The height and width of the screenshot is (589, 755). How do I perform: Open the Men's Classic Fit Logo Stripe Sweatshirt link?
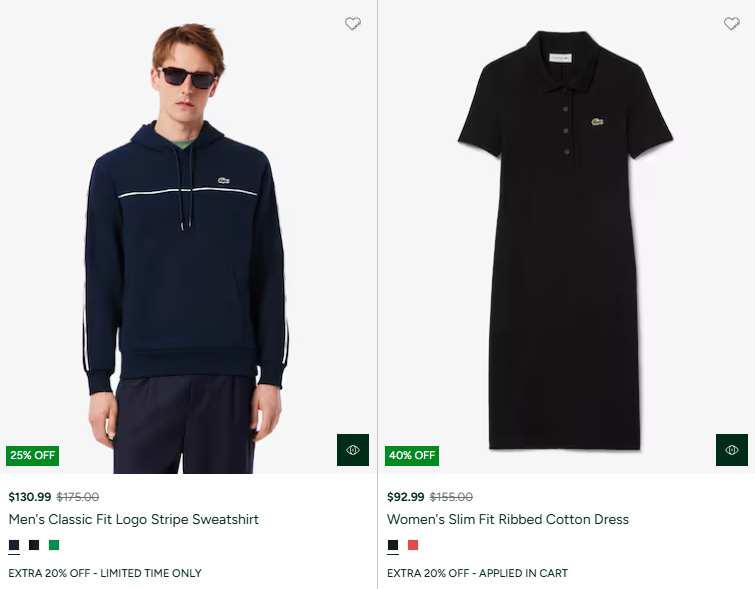pyautogui.click(x=133, y=520)
